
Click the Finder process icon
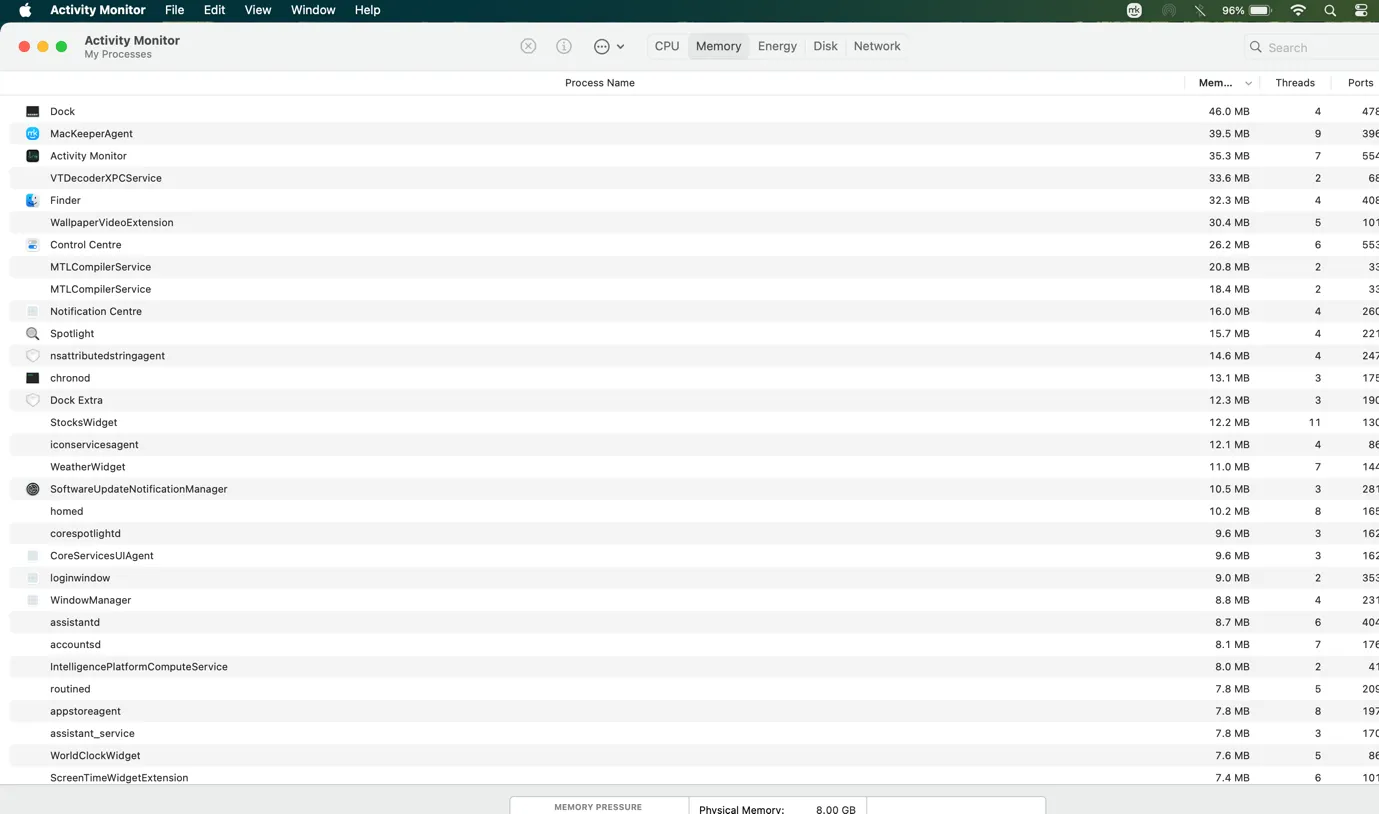tap(32, 200)
